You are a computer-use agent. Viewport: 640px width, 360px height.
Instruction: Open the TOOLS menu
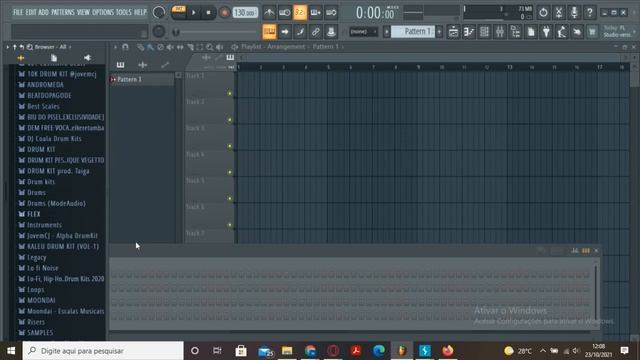124,12
